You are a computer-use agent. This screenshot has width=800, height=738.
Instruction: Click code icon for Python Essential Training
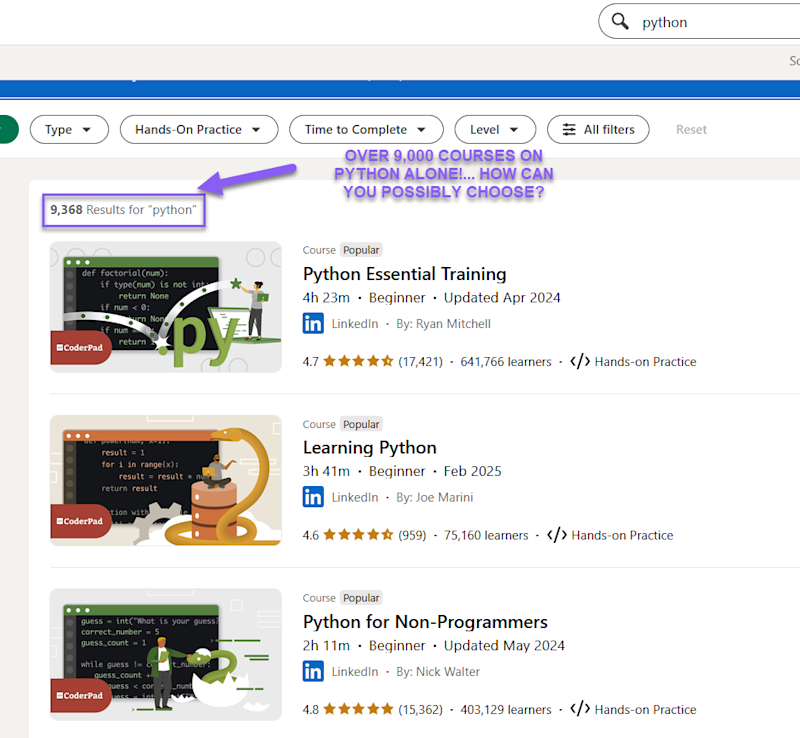(x=580, y=361)
